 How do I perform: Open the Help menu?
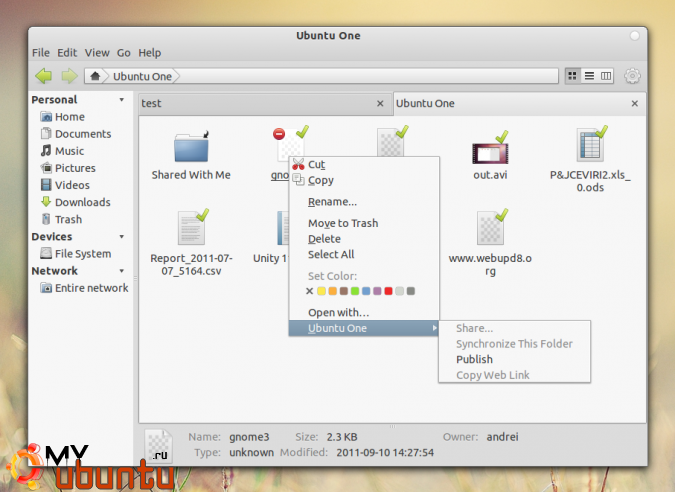click(149, 53)
